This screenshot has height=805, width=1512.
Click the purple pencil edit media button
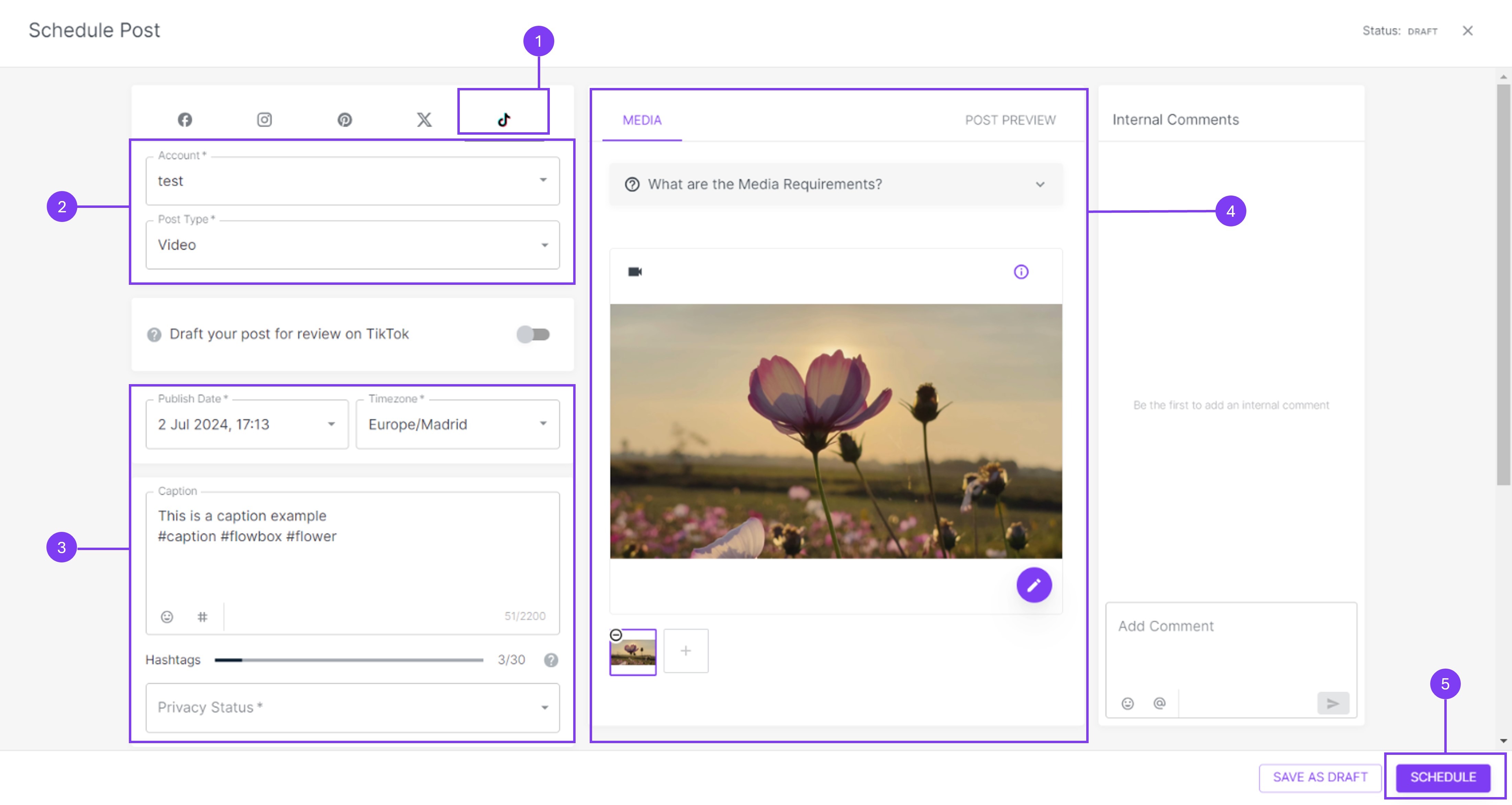pos(1034,584)
